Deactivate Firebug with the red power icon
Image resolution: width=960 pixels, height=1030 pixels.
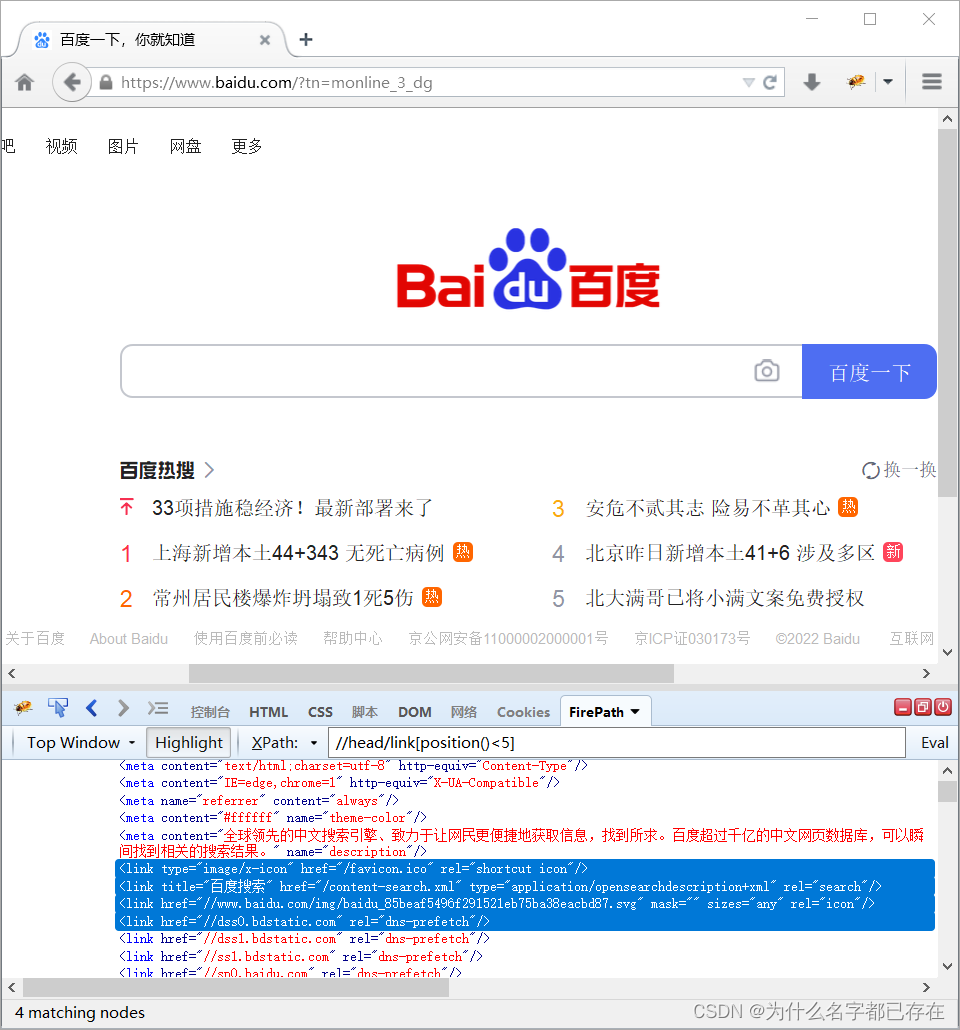click(943, 707)
